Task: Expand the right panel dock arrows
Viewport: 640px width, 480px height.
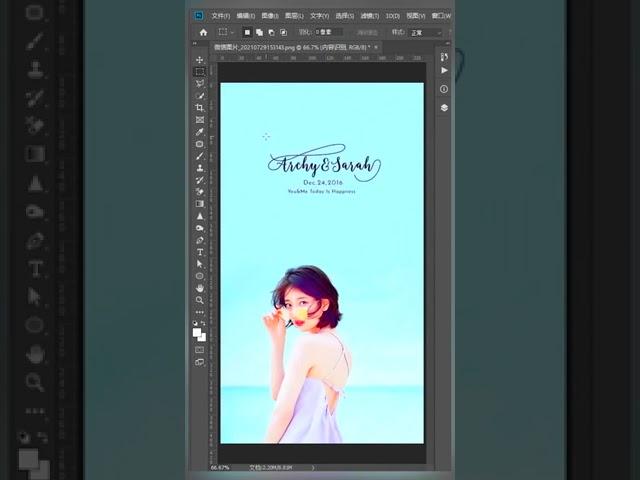Action: 447,43
